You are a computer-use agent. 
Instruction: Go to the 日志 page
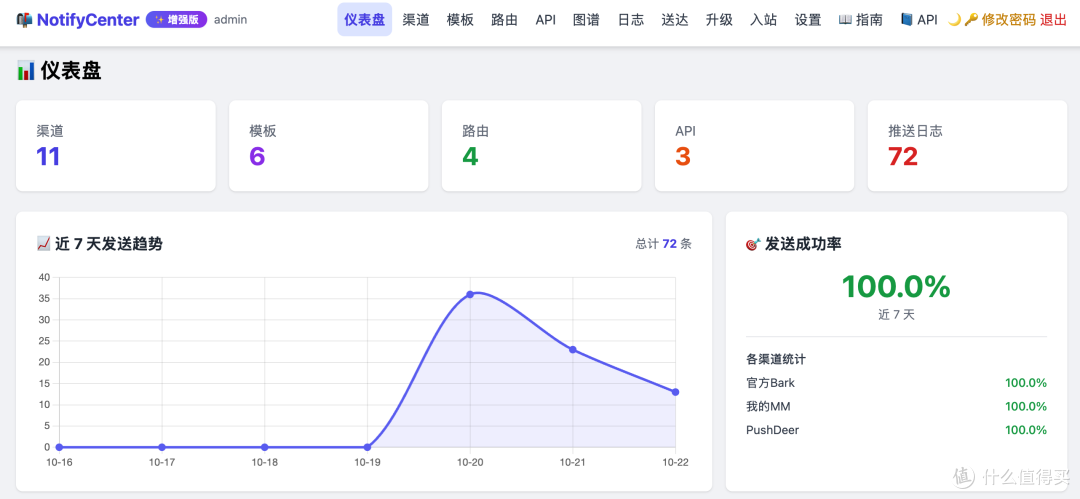pos(631,20)
